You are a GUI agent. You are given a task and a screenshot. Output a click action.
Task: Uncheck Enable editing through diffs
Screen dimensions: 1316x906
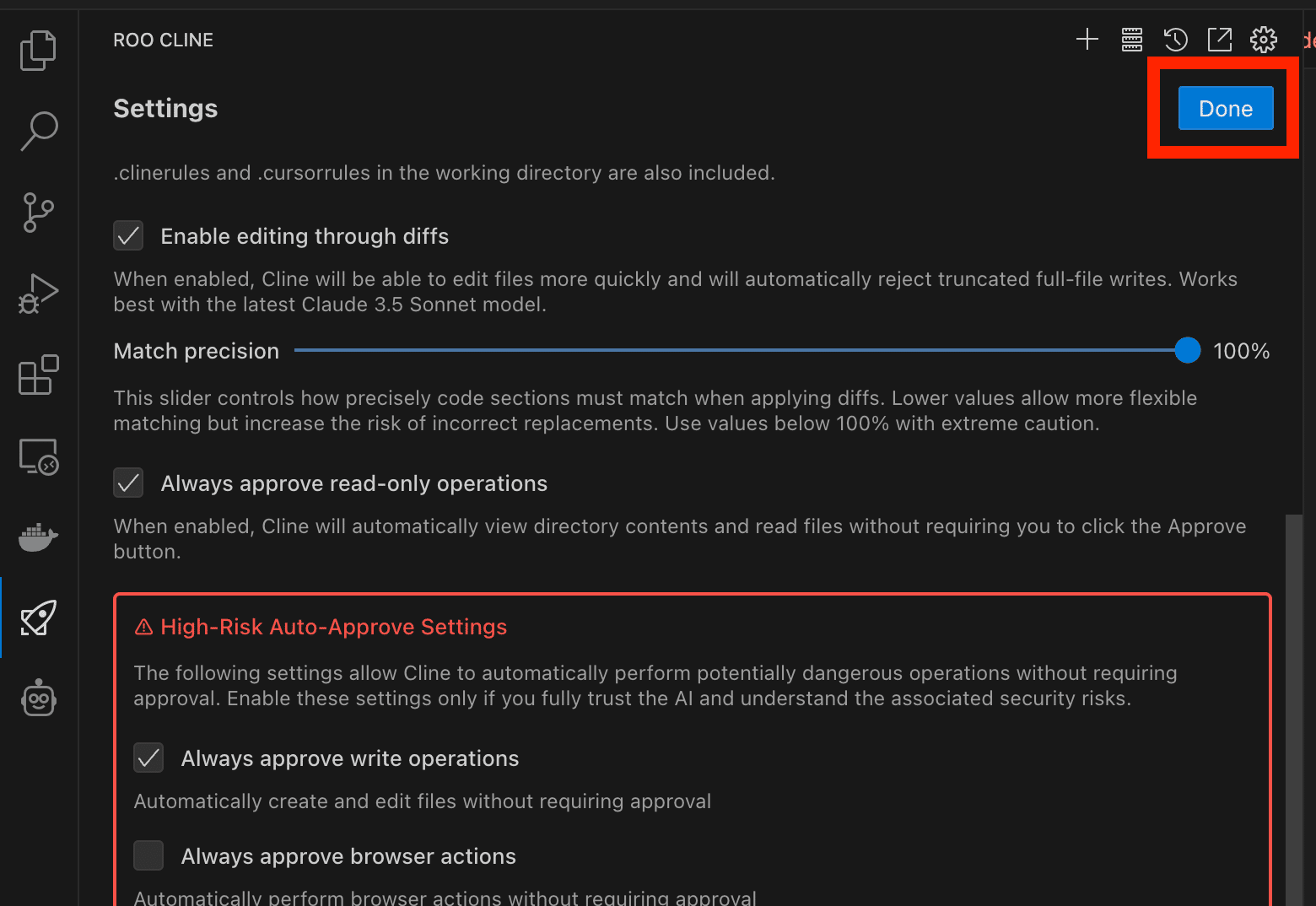pos(128,236)
